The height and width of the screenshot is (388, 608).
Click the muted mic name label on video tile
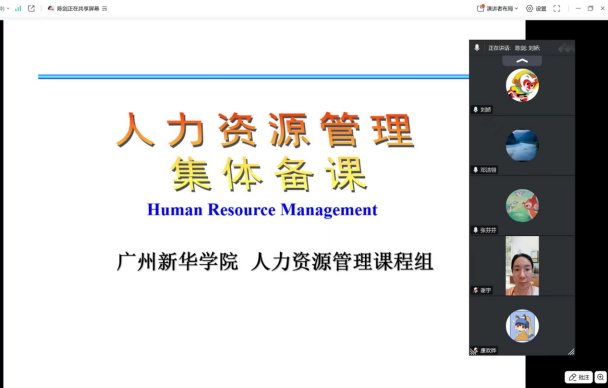(482, 290)
